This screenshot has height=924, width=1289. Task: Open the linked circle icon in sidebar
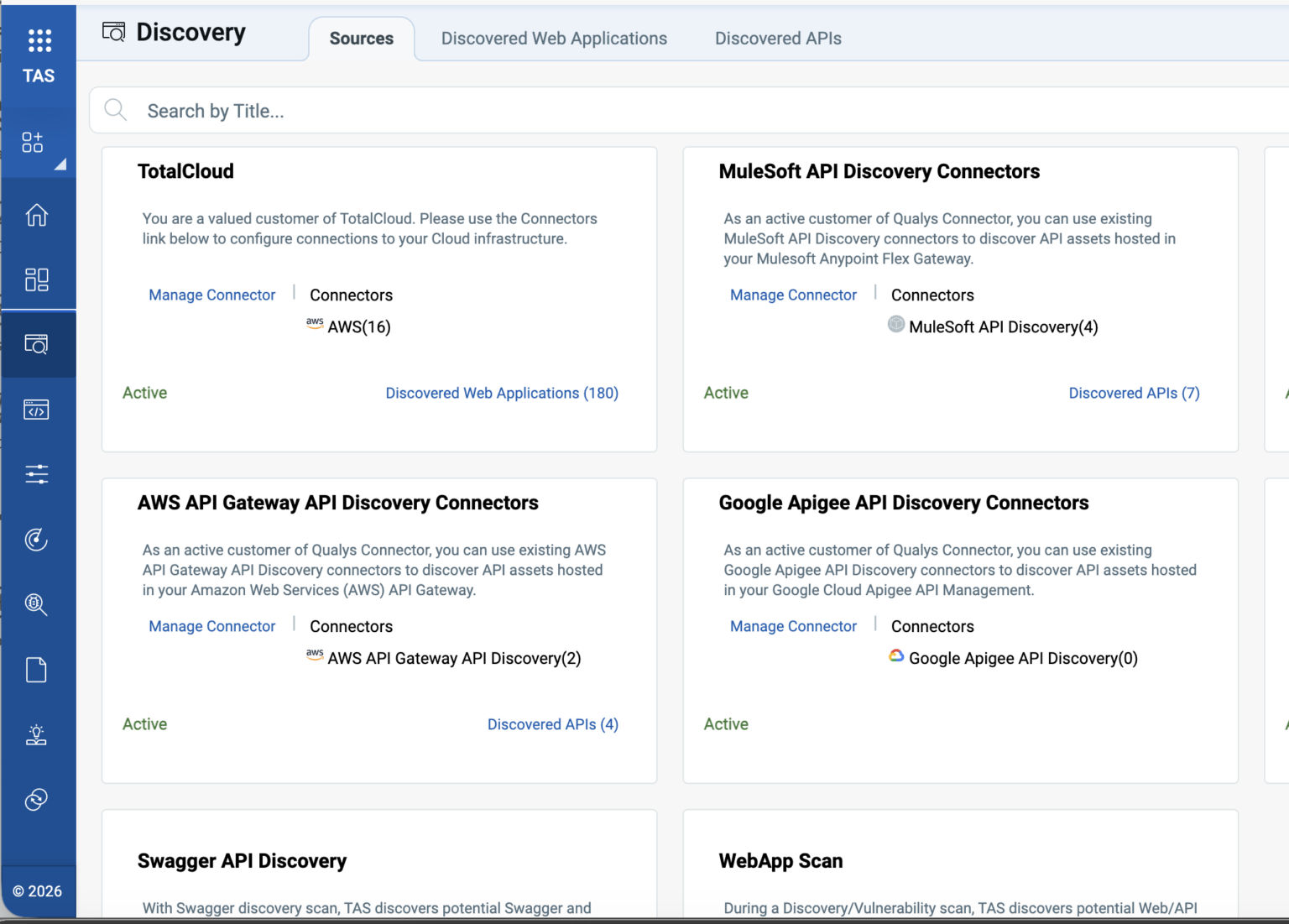(x=37, y=800)
